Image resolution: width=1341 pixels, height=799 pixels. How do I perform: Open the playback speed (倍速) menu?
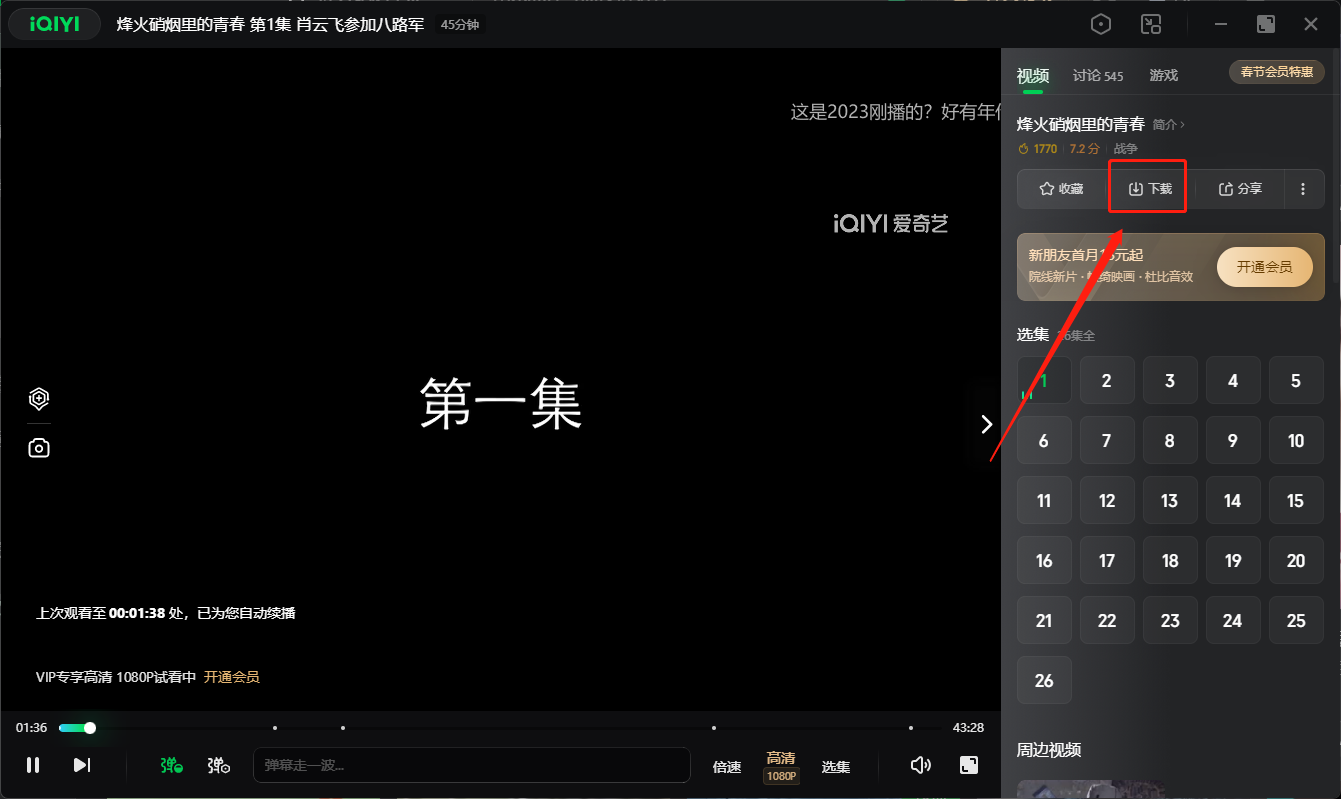[727, 767]
